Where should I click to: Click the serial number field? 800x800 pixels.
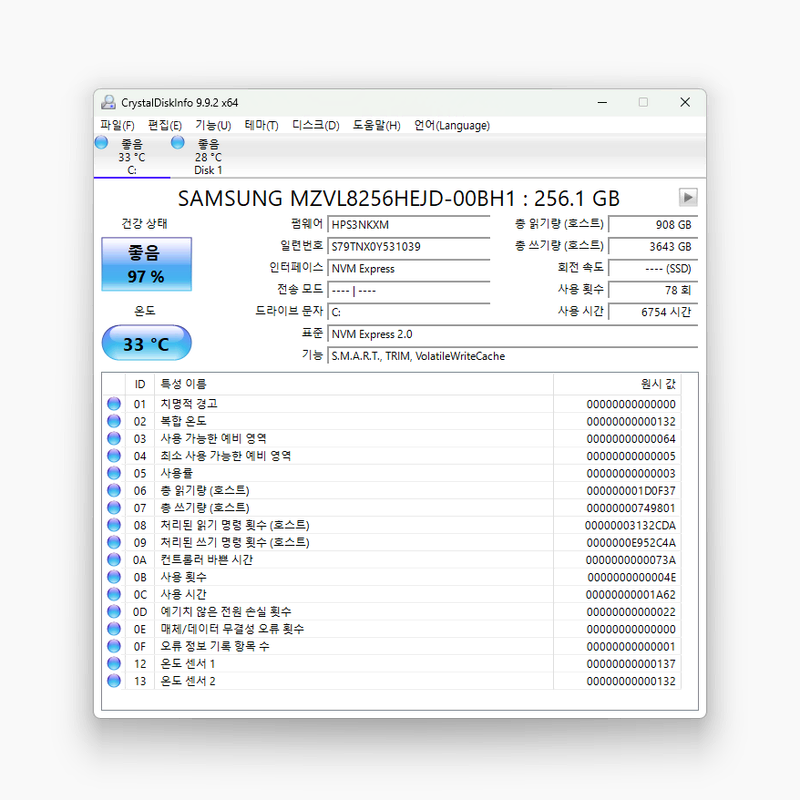409,246
